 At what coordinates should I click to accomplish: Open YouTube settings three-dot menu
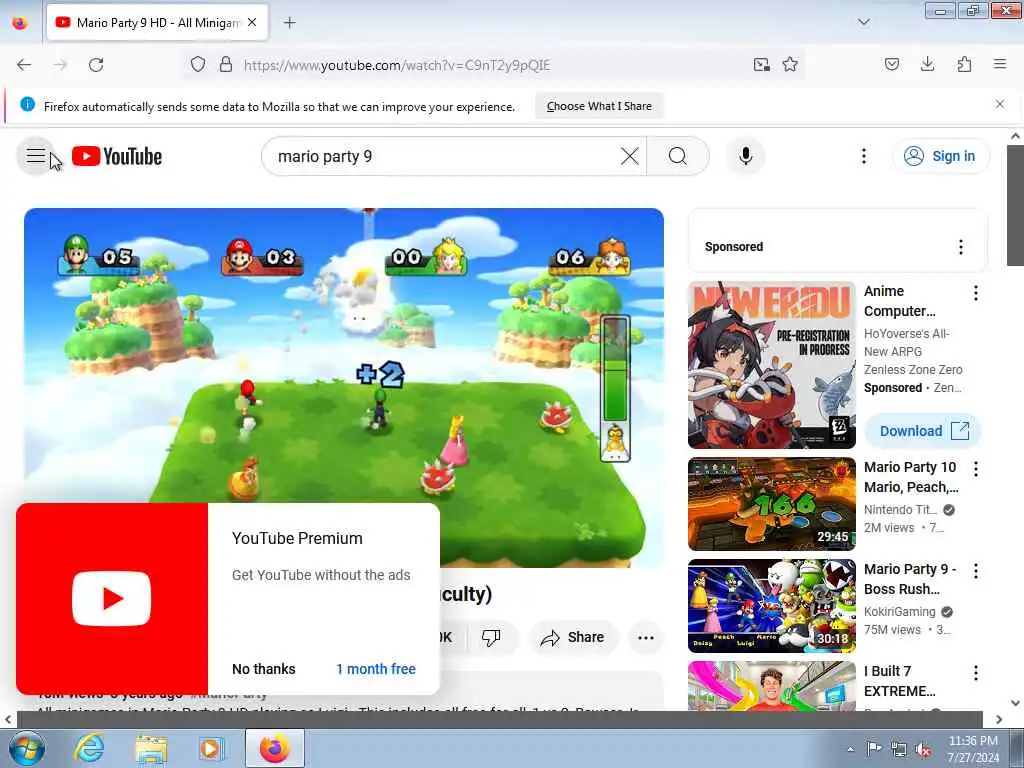coord(863,156)
